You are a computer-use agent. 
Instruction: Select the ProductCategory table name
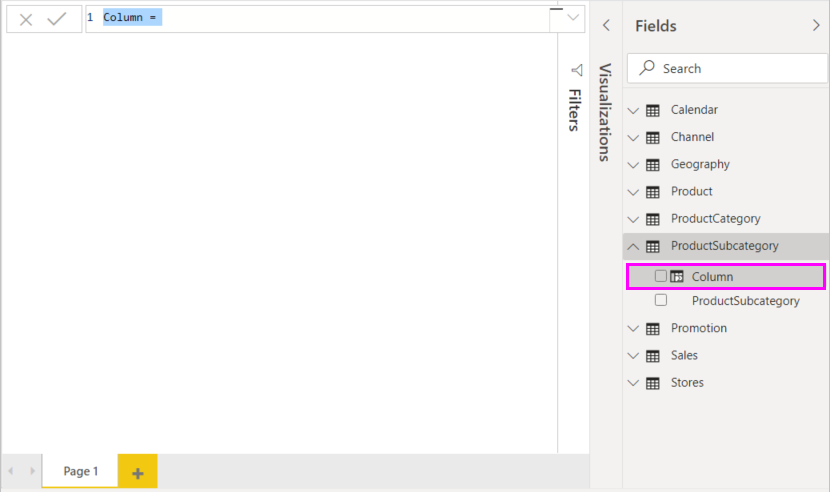click(716, 219)
